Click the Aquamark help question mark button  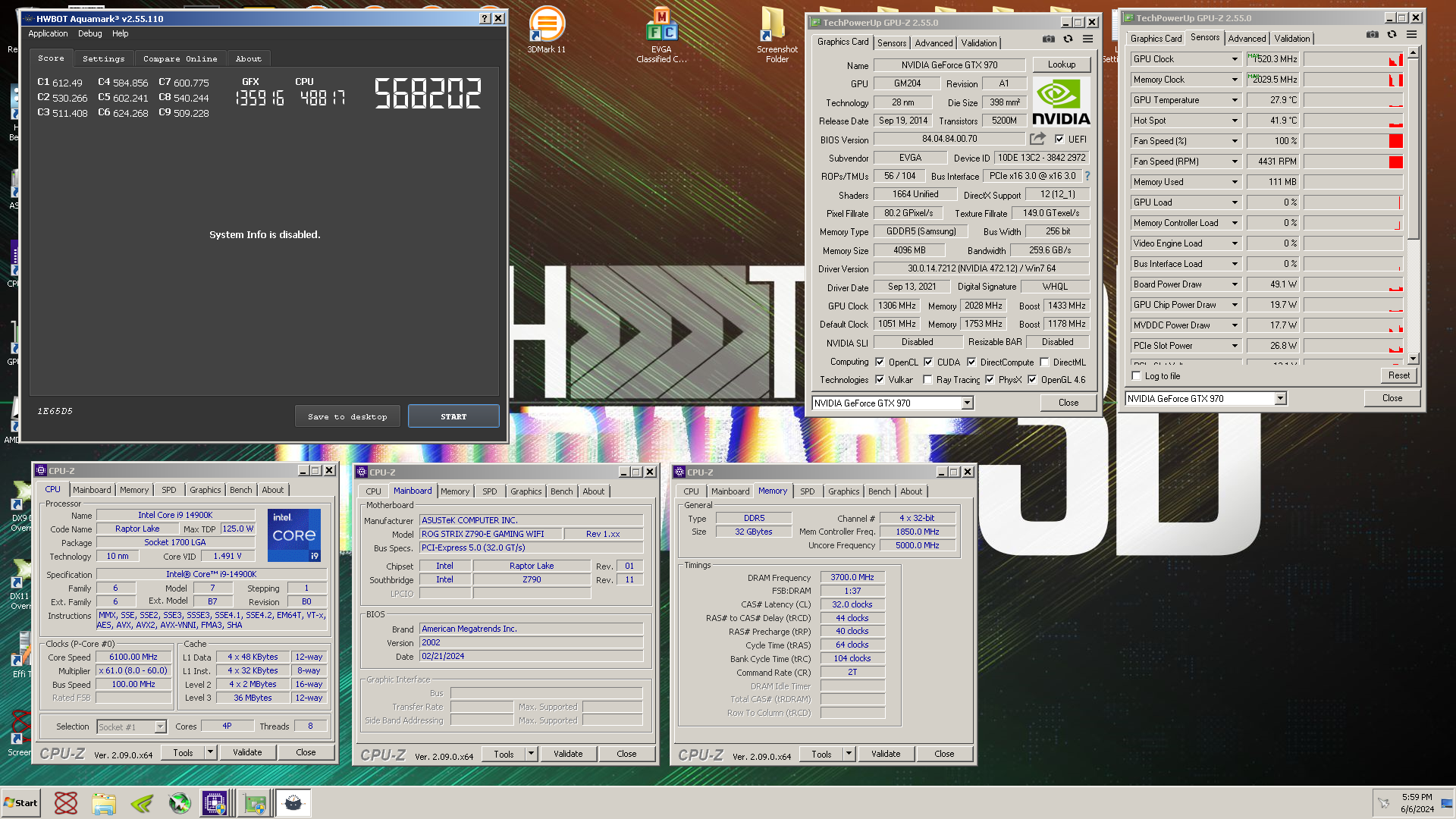pos(485,19)
